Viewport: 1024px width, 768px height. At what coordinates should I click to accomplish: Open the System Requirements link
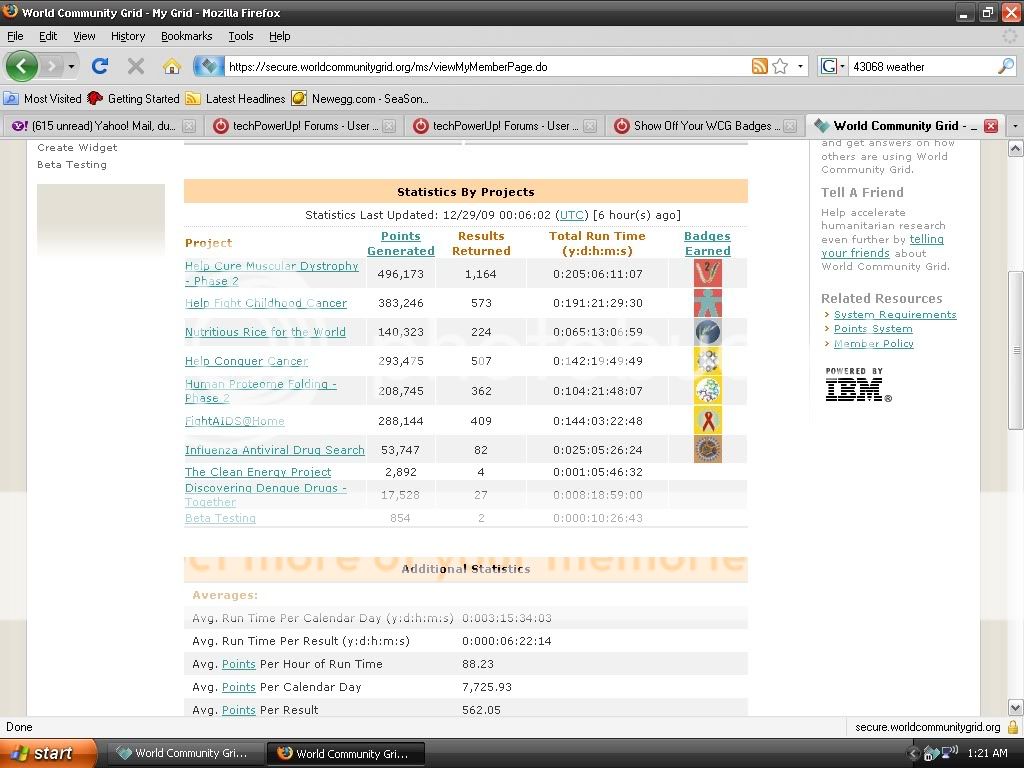point(895,315)
